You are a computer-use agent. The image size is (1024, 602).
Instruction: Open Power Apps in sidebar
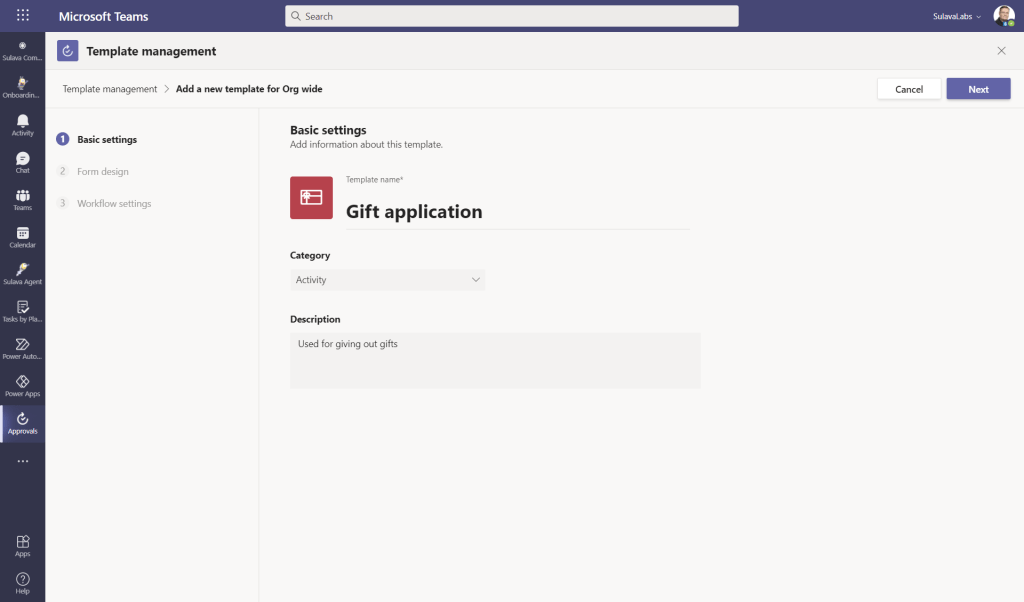tap(22, 385)
